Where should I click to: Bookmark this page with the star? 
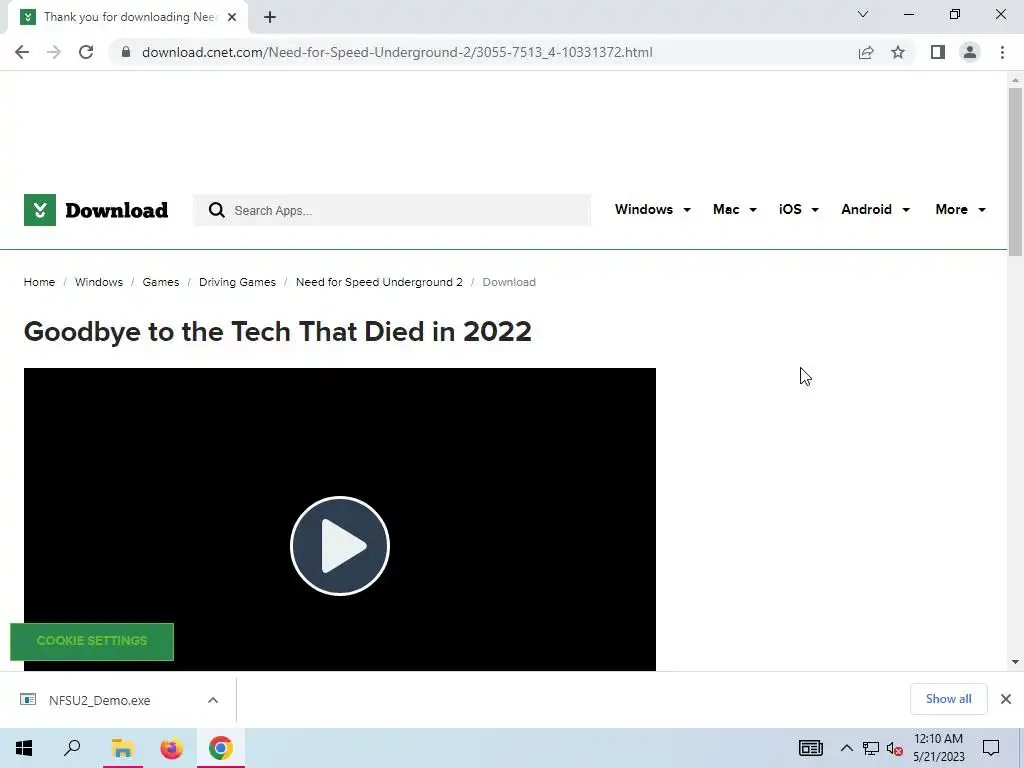pos(898,52)
